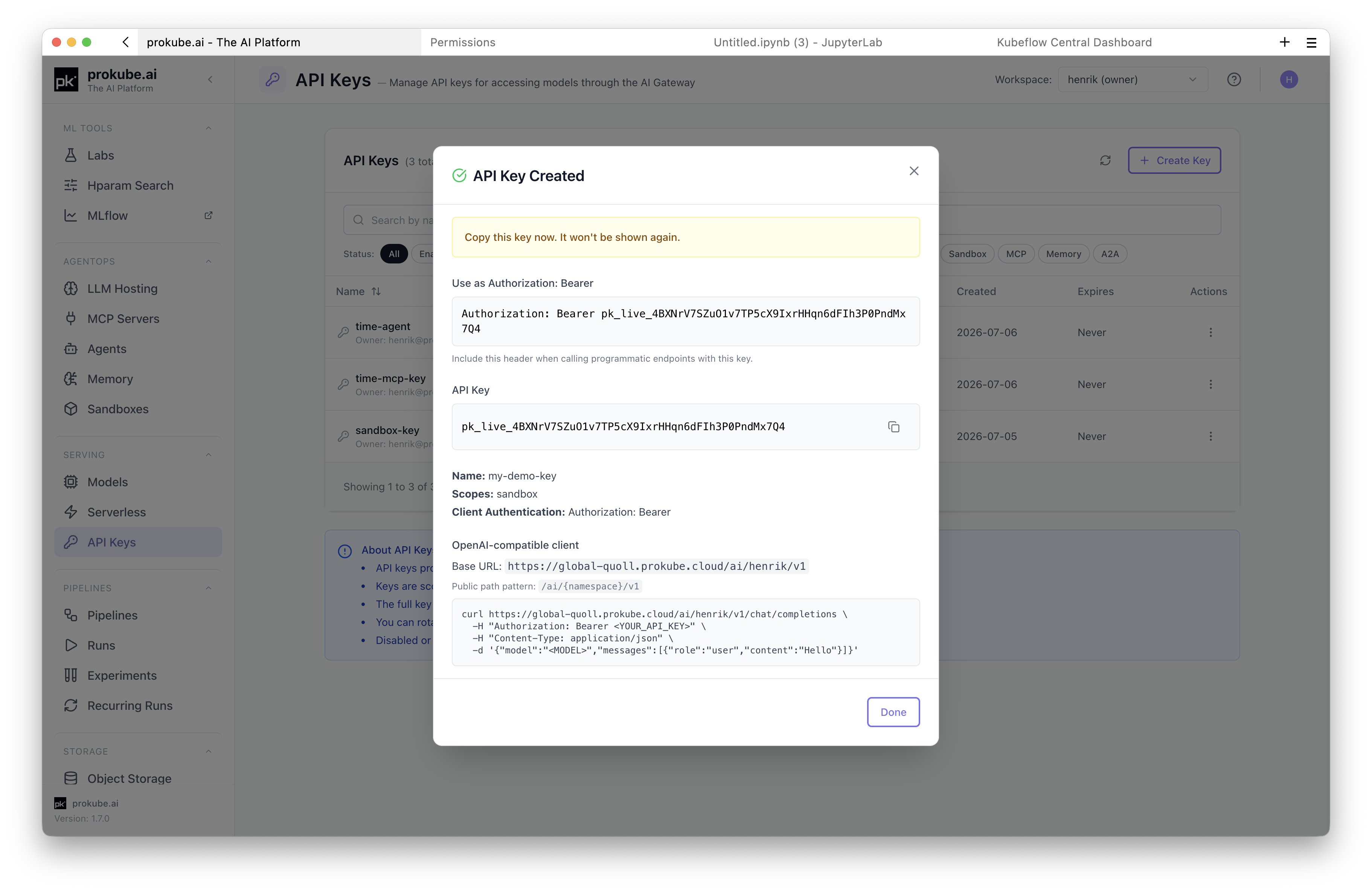Open LLM Hosting page
The height and width of the screenshot is (892, 1372).
click(x=138, y=289)
